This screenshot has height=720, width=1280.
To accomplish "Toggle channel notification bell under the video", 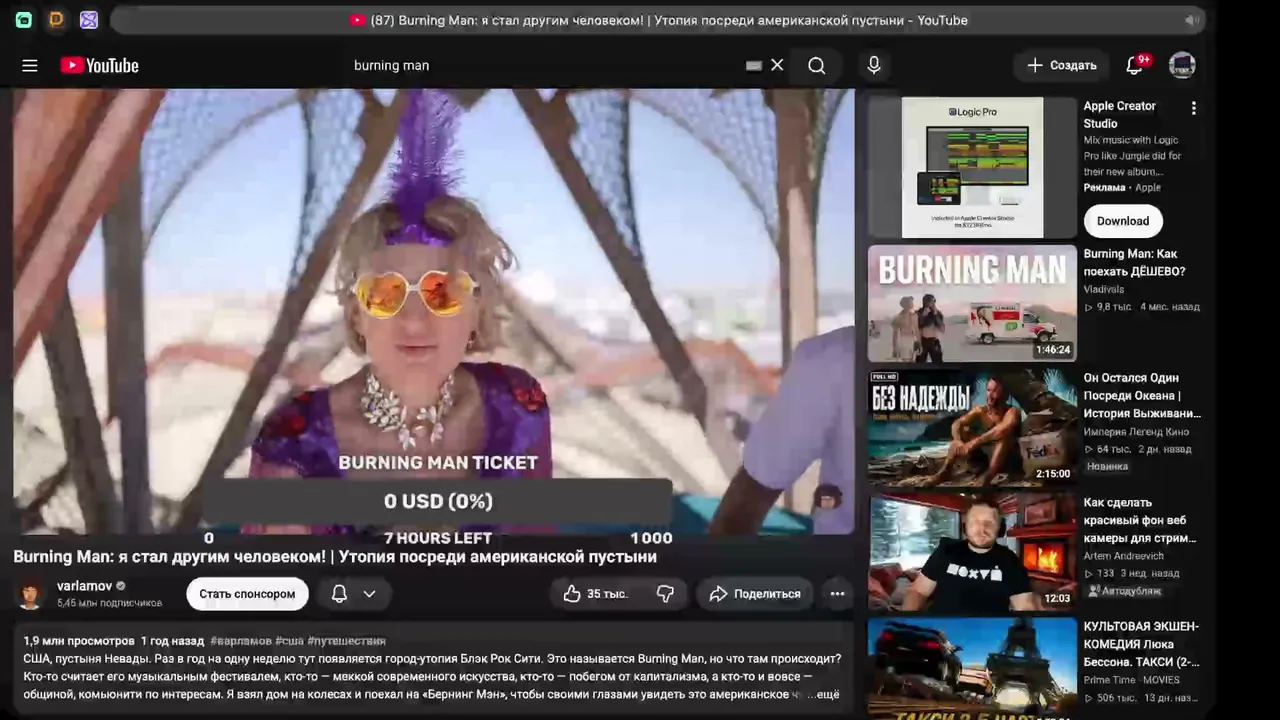I will pos(339,594).
